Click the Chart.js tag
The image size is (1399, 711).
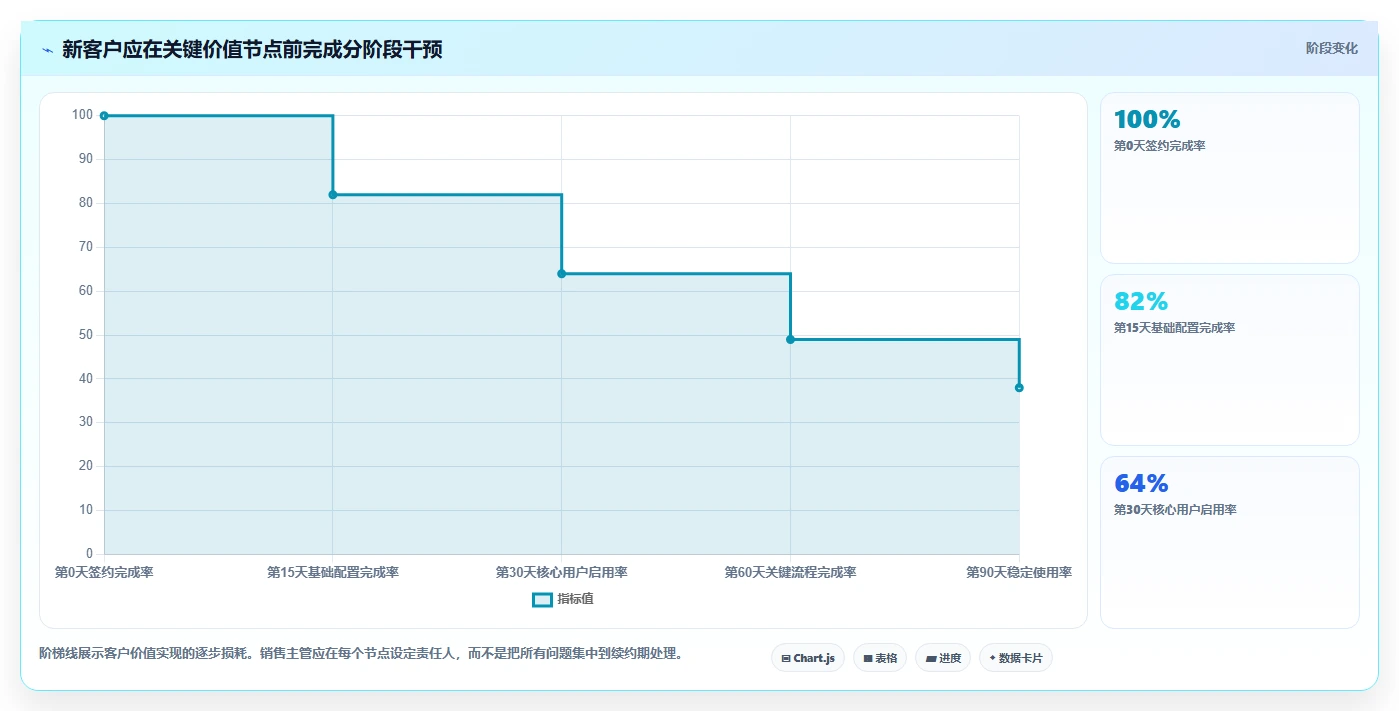808,658
